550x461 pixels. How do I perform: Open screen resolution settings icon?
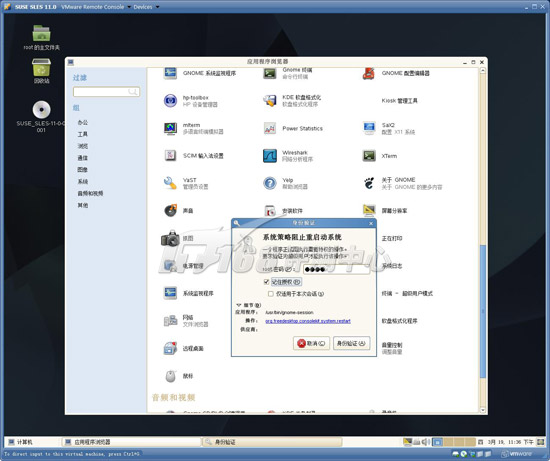point(369,211)
